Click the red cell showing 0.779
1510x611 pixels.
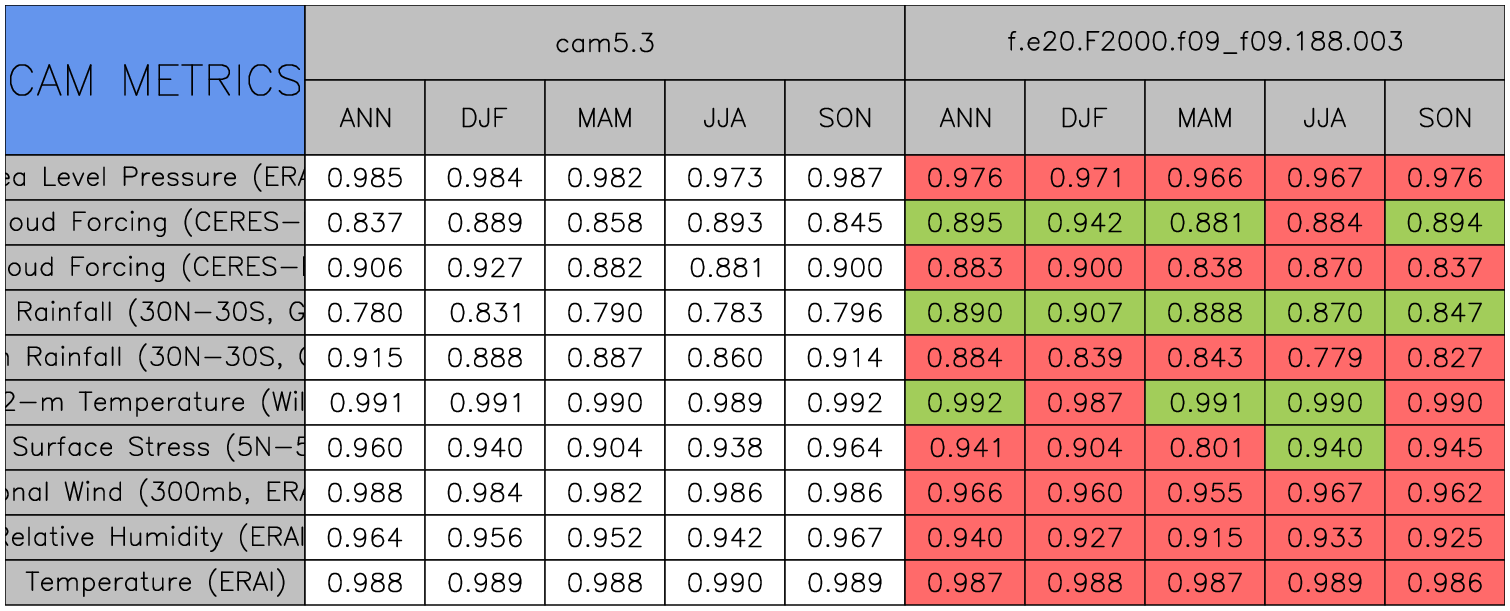click(1325, 358)
